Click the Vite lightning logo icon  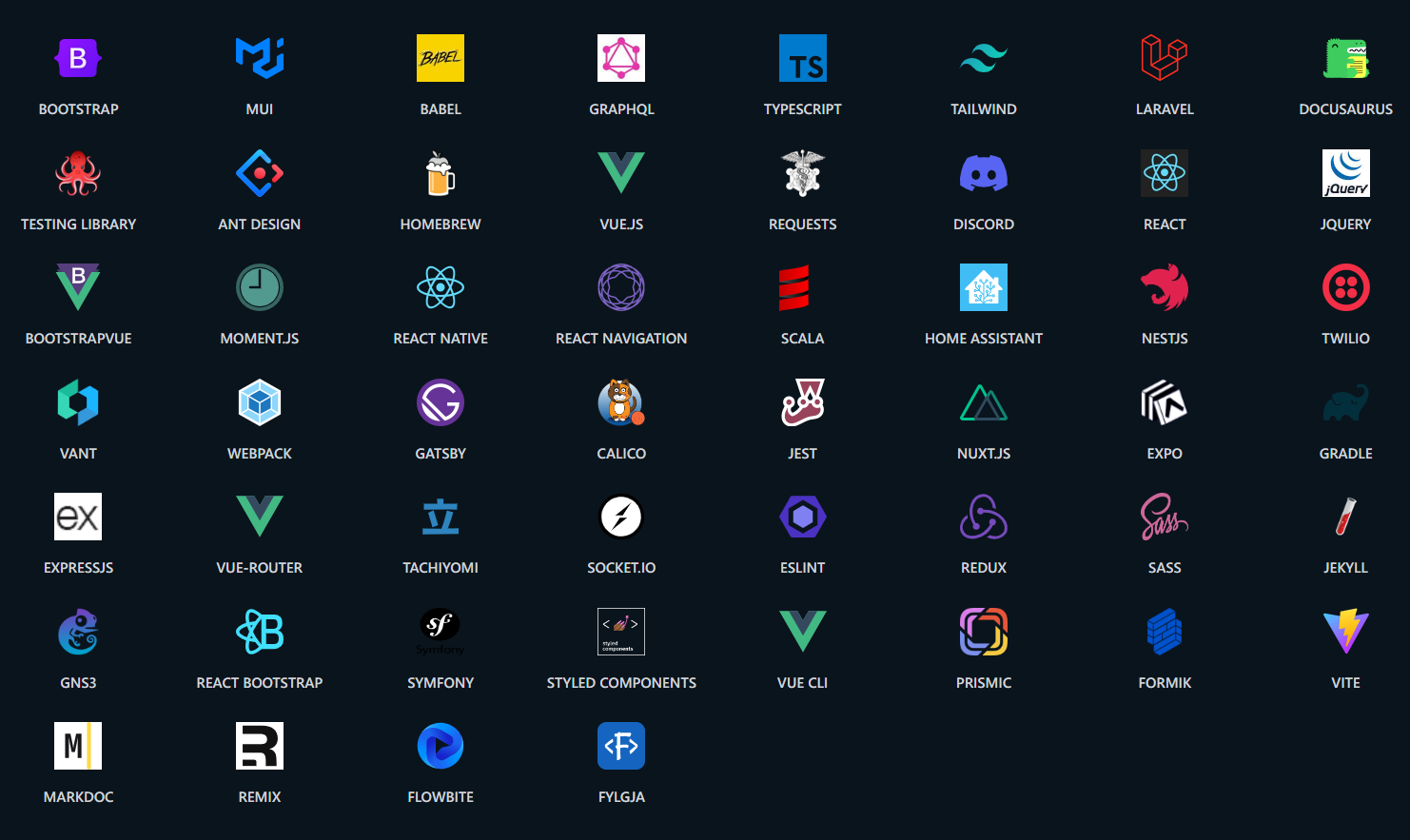1345,632
